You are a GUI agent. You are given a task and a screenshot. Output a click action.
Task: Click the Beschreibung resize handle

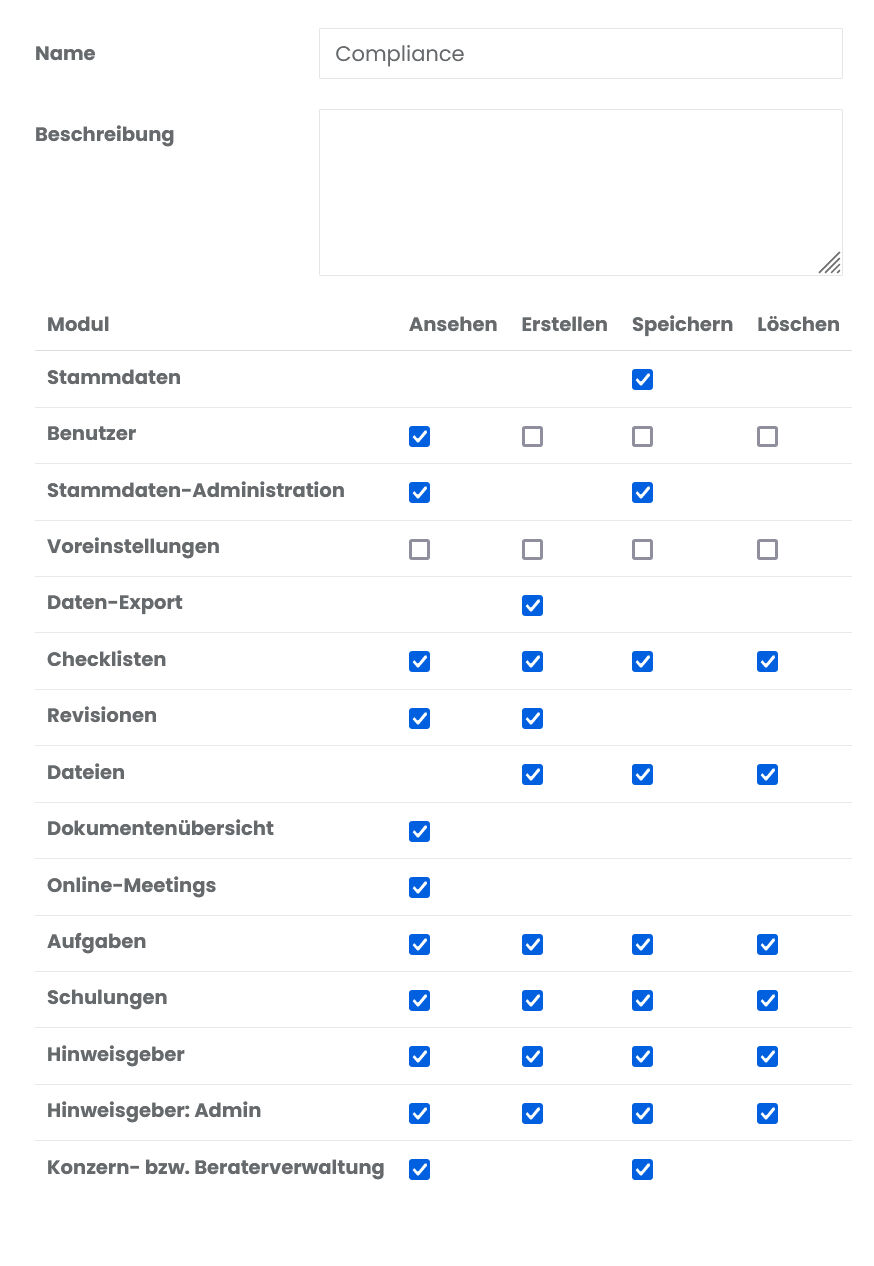tap(830, 263)
